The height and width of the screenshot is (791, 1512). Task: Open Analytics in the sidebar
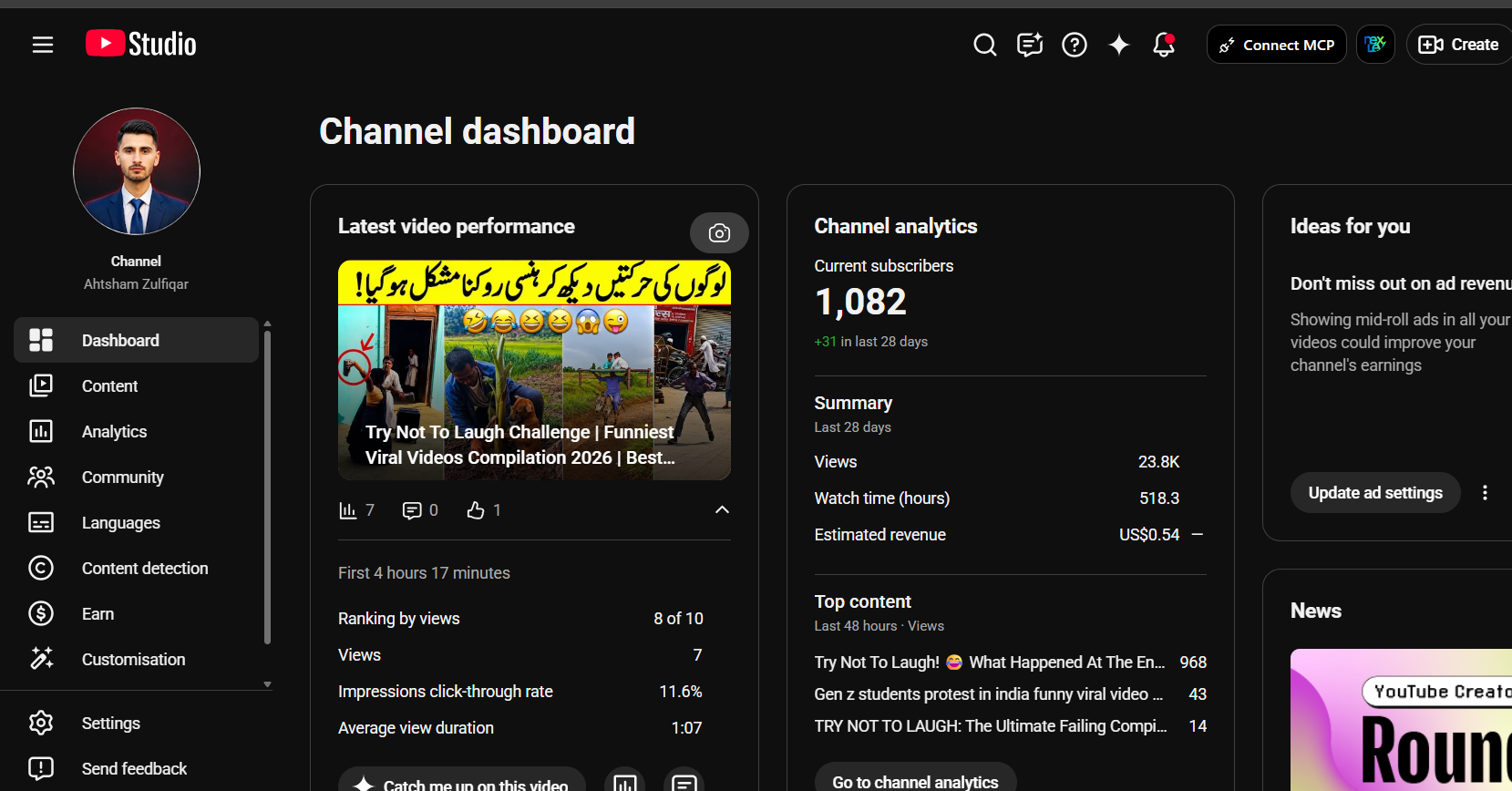click(x=137, y=431)
